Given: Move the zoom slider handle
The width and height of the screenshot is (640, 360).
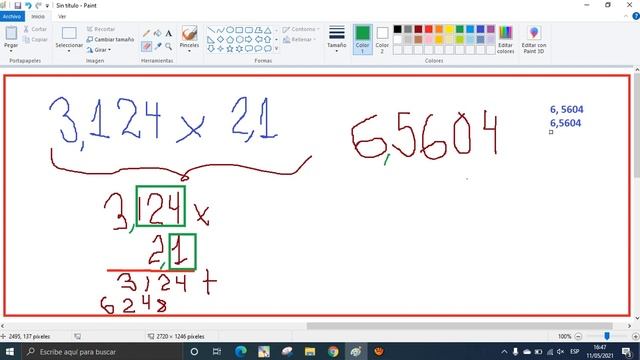Looking at the screenshot, I should (x=607, y=336).
